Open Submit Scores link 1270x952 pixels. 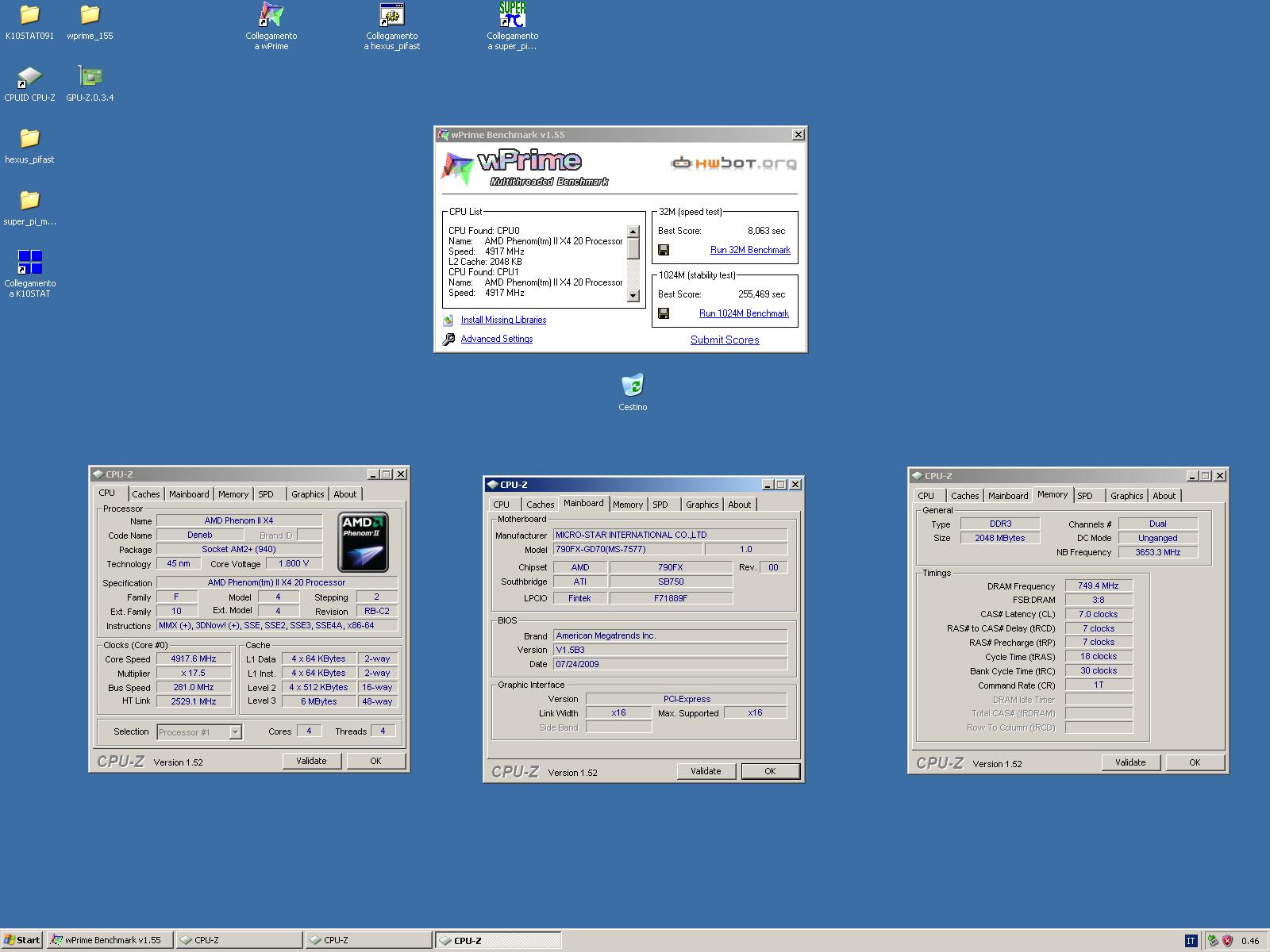pos(725,340)
